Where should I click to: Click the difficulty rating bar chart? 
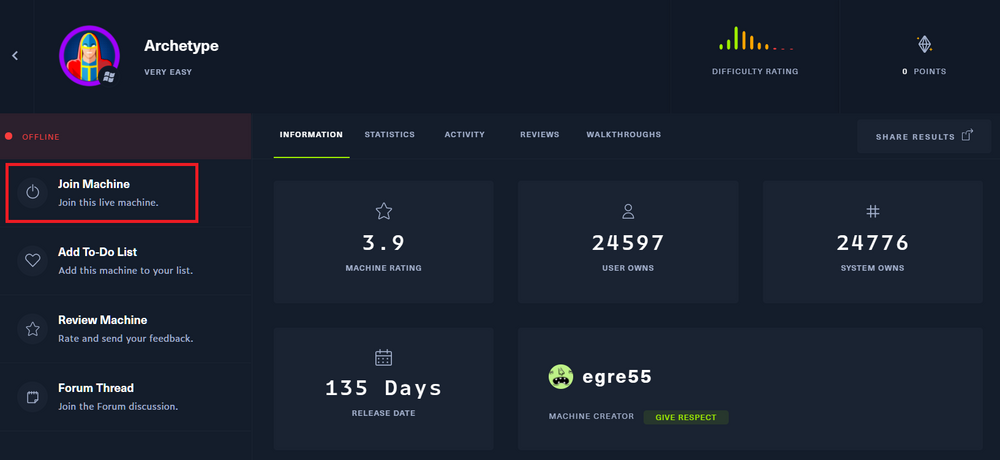pyautogui.click(x=755, y=40)
